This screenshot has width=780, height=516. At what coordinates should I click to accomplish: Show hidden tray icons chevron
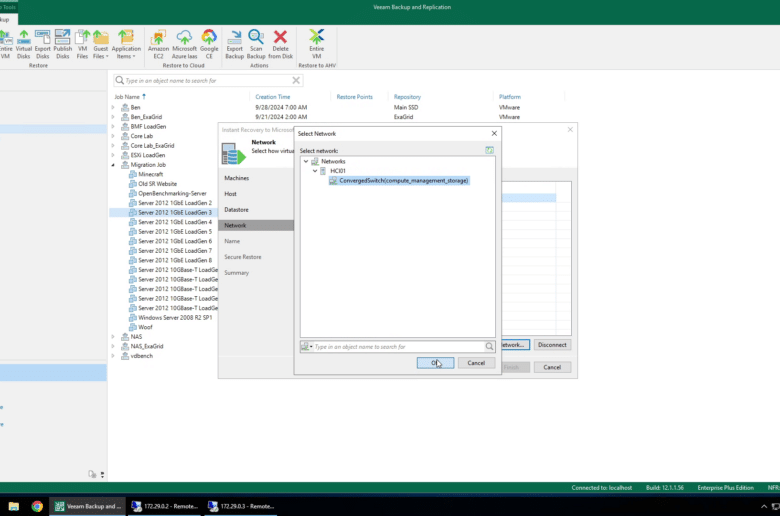pos(764,507)
